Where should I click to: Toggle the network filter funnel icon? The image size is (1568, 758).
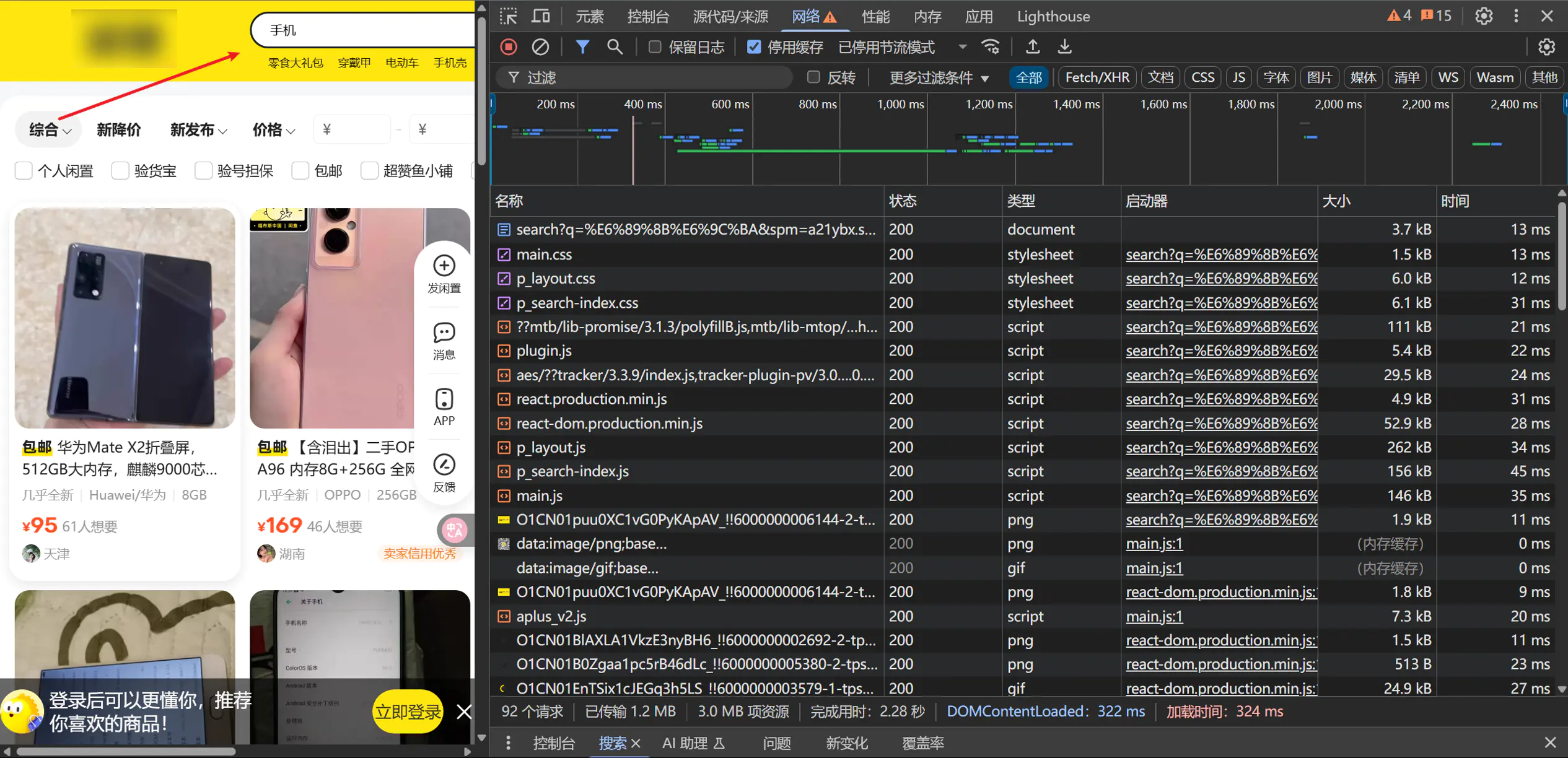582,47
